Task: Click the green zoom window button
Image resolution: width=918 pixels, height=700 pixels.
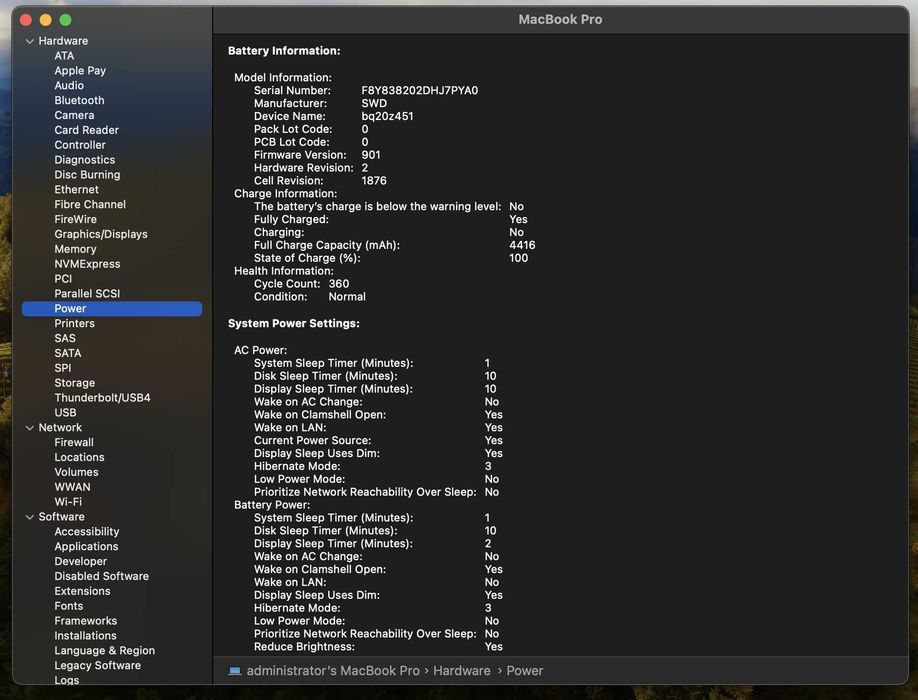Action: 66,20
